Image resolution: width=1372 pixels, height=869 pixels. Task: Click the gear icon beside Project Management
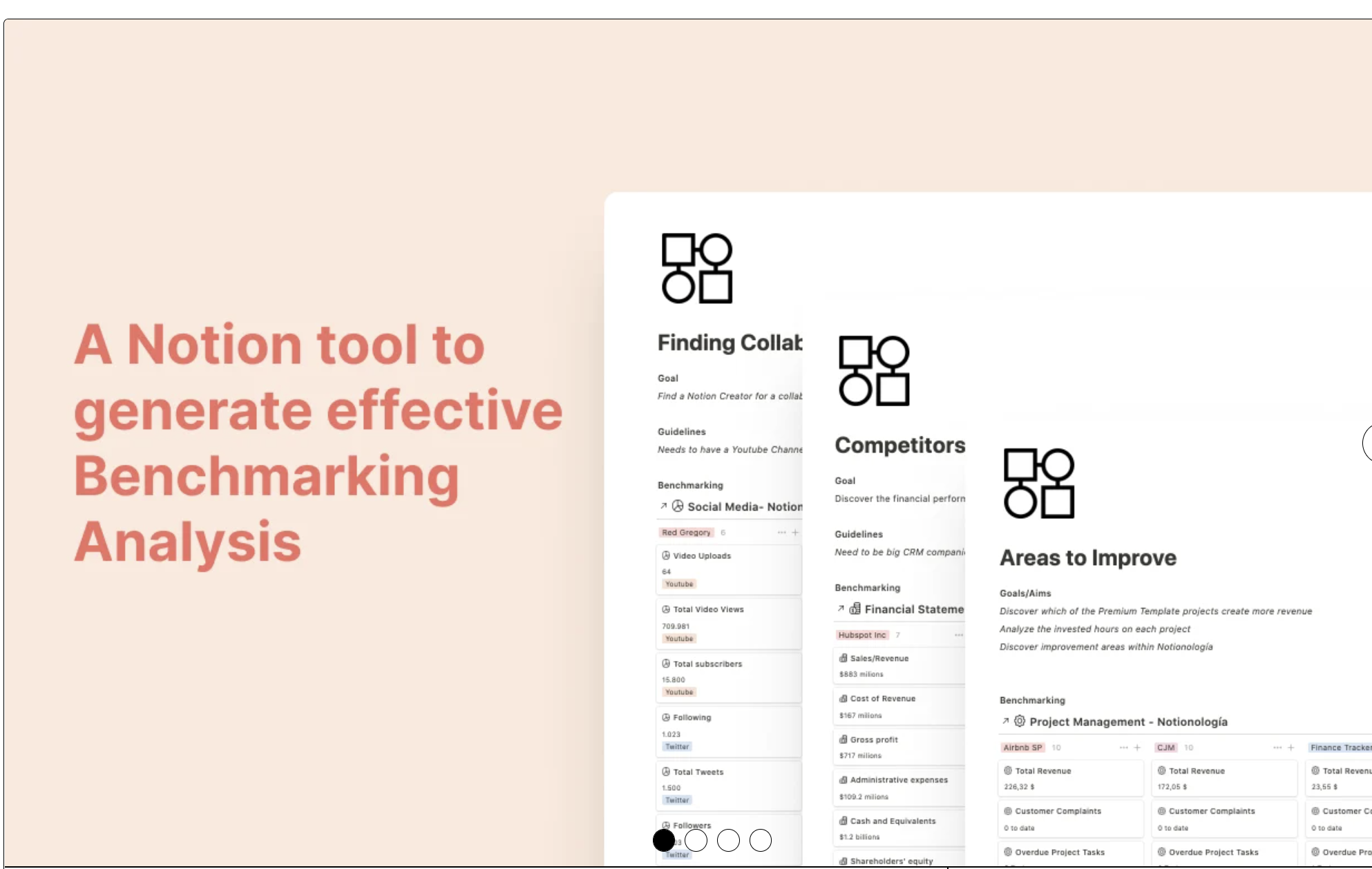pyautogui.click(x=1020, y=721)
